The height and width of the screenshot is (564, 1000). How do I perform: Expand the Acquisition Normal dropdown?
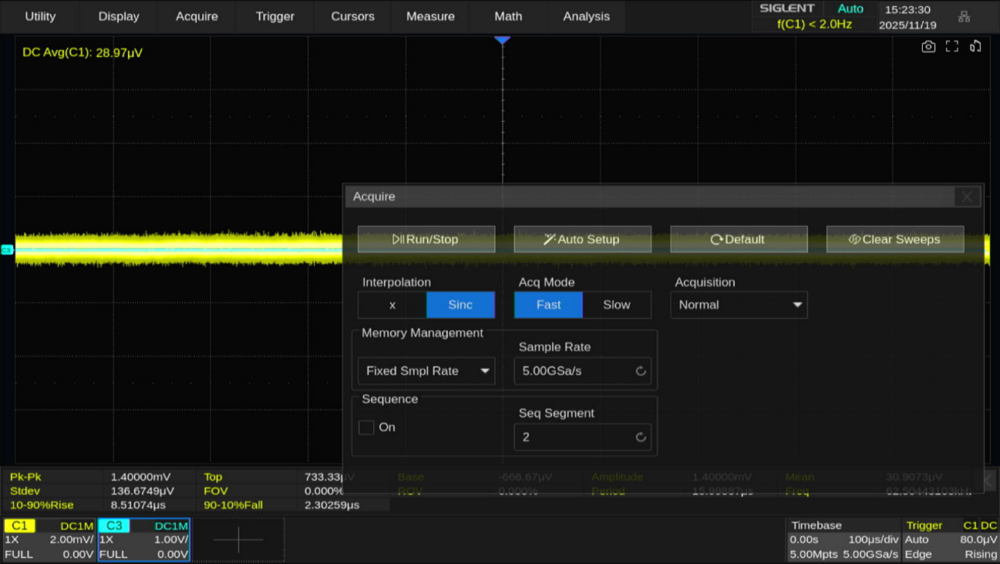pos(739,305)
